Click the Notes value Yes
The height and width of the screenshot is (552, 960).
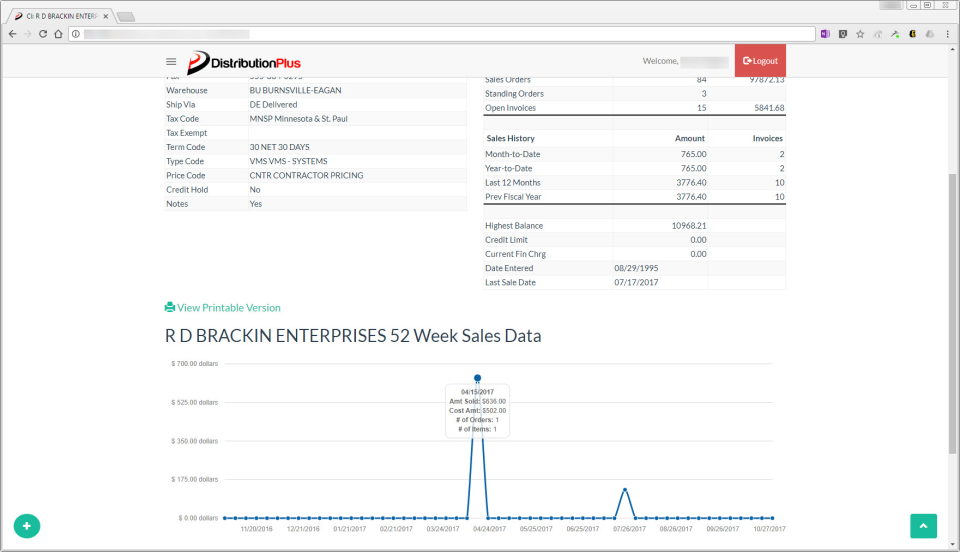pyautogui.click(x=255, y=204)
